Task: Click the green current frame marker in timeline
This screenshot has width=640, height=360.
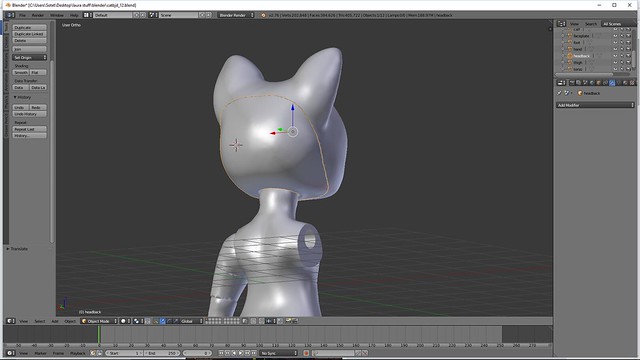Action: [x=98, y=334]
